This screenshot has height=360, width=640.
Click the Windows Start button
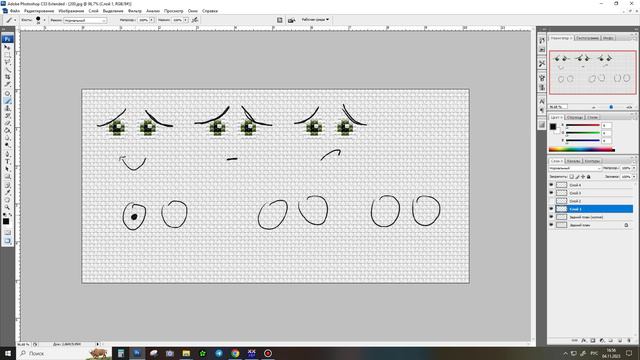pos(8,353)
